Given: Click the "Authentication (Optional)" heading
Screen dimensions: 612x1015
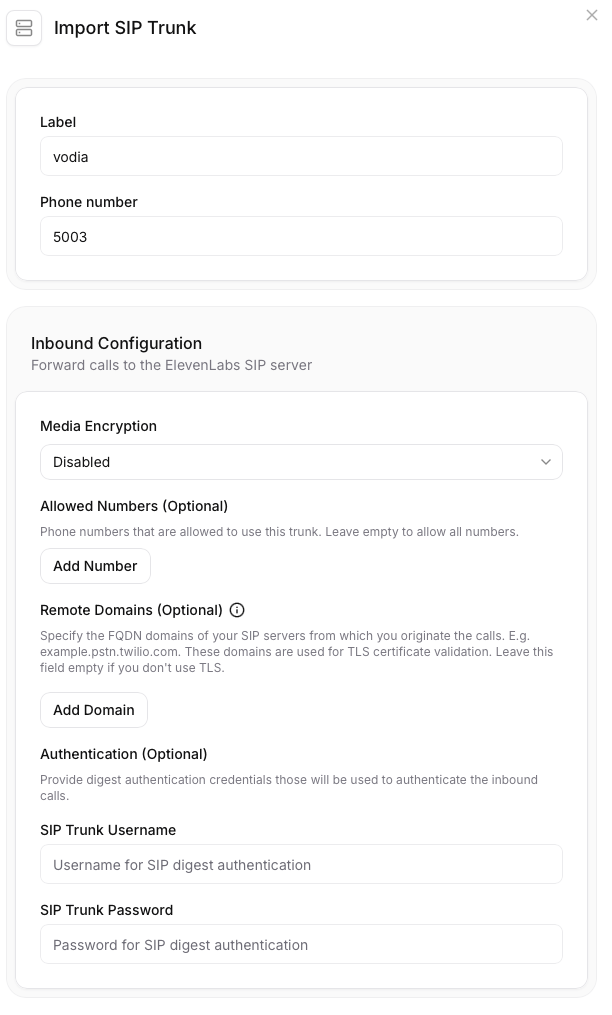Looking at the screenshot, I should 123,754.
